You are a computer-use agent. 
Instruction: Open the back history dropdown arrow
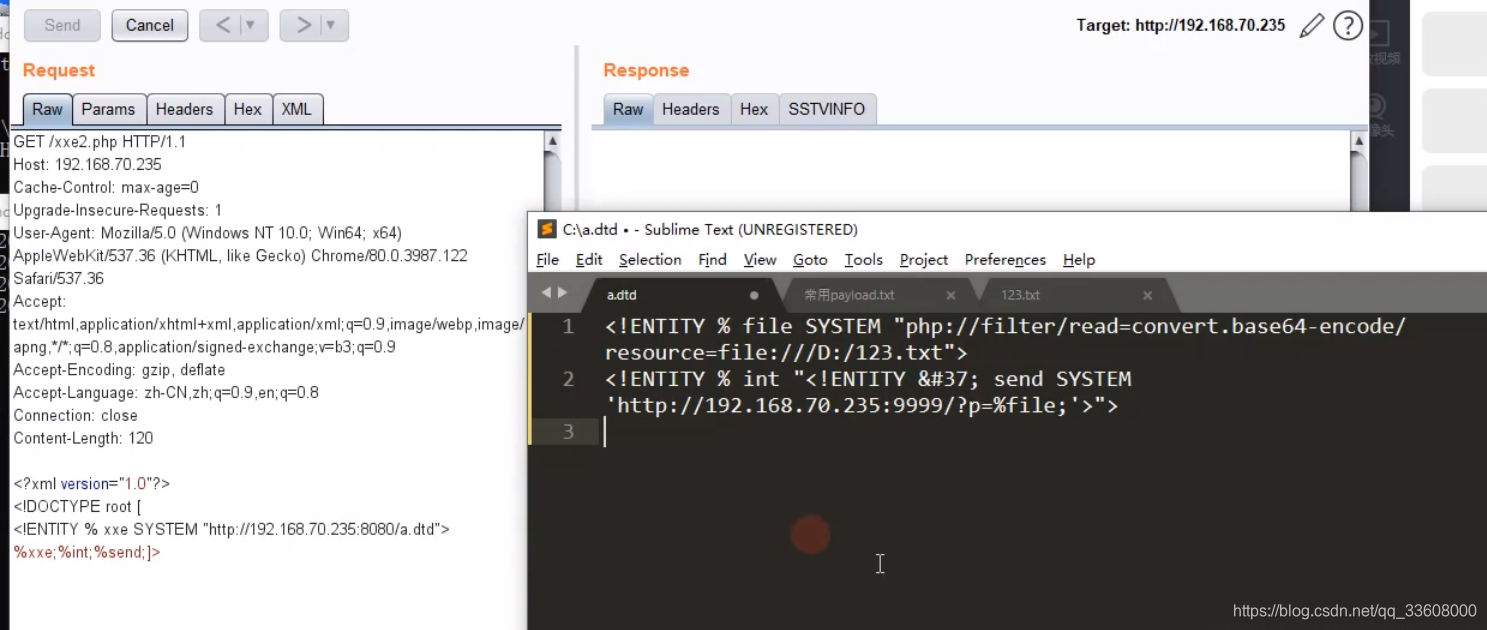point(251,26)
